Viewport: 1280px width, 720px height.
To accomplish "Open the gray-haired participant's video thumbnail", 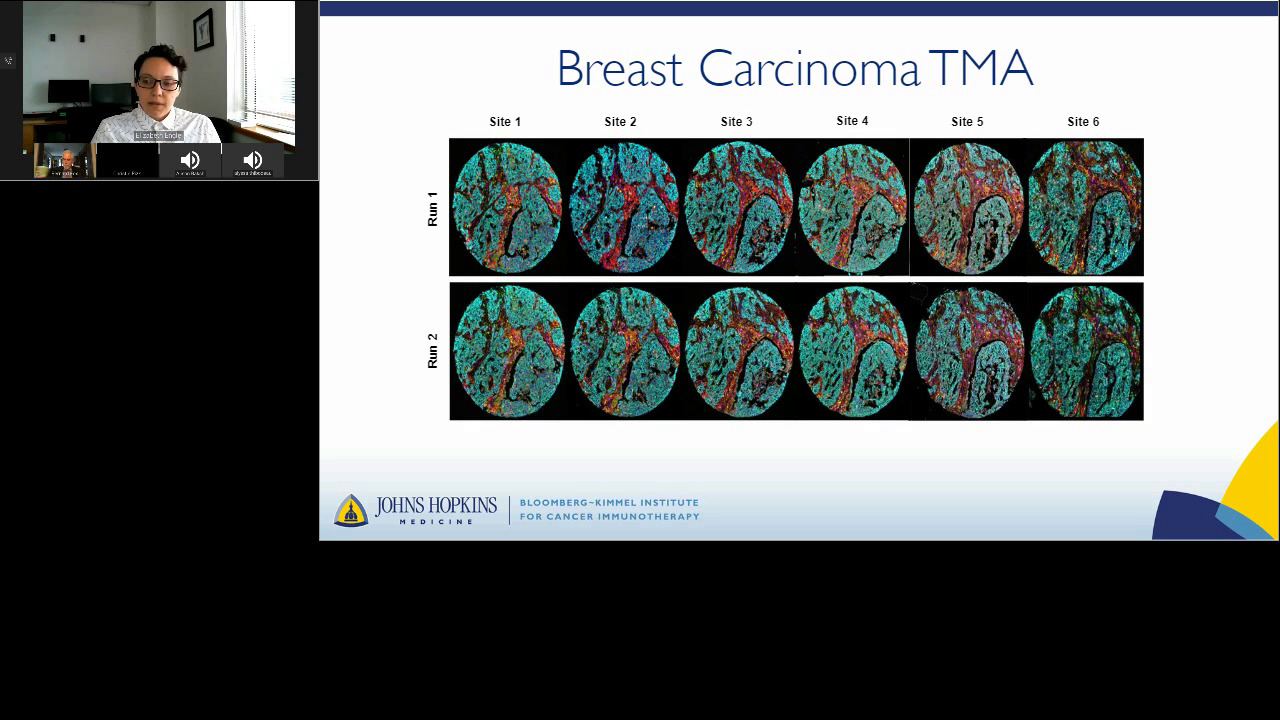I will click(65, 161).
